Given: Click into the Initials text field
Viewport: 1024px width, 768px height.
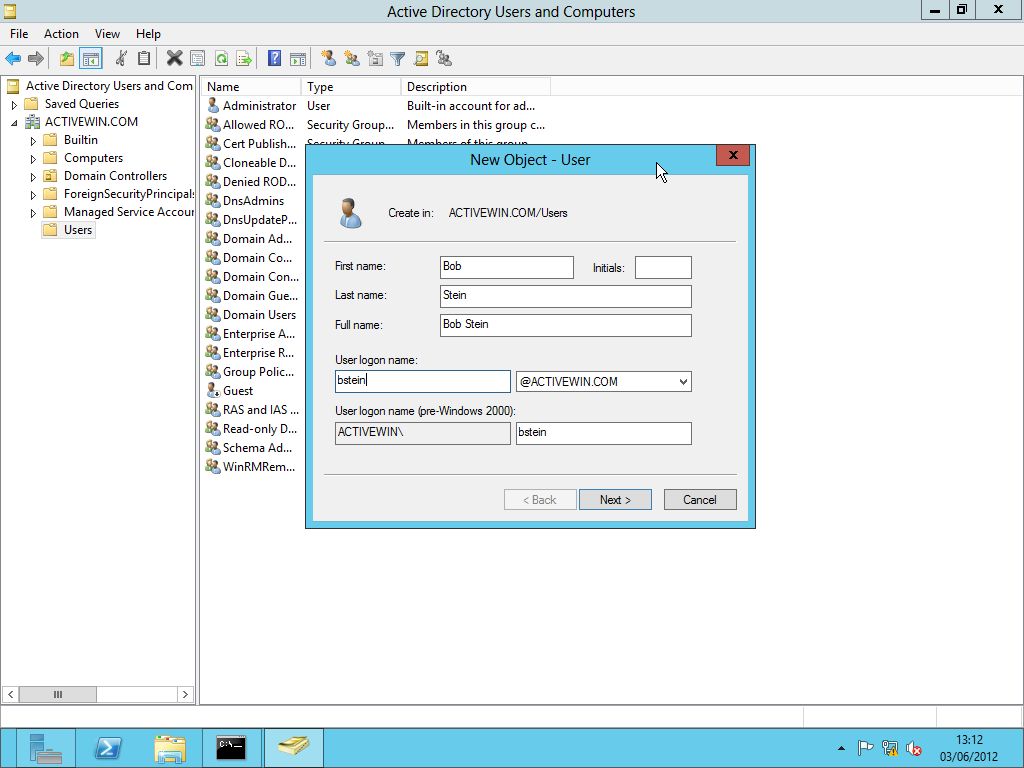Looking at the screenshot, I should click(x=663, y=267).
